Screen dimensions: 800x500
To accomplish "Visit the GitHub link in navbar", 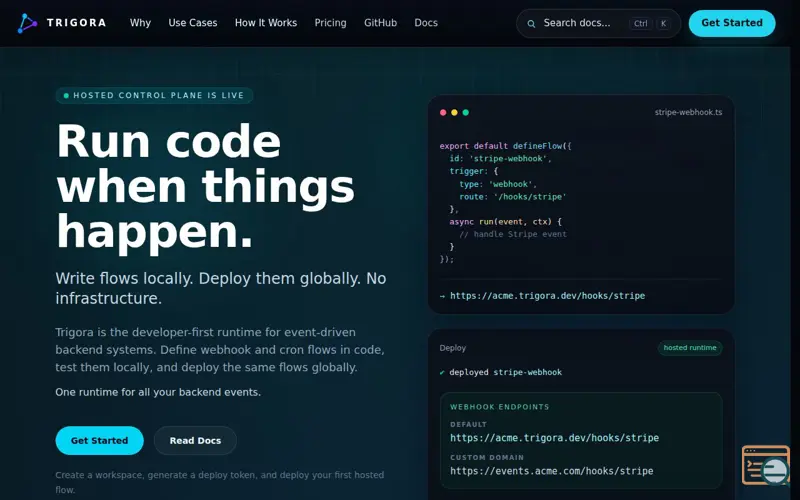I will click(x=380, y=23).
